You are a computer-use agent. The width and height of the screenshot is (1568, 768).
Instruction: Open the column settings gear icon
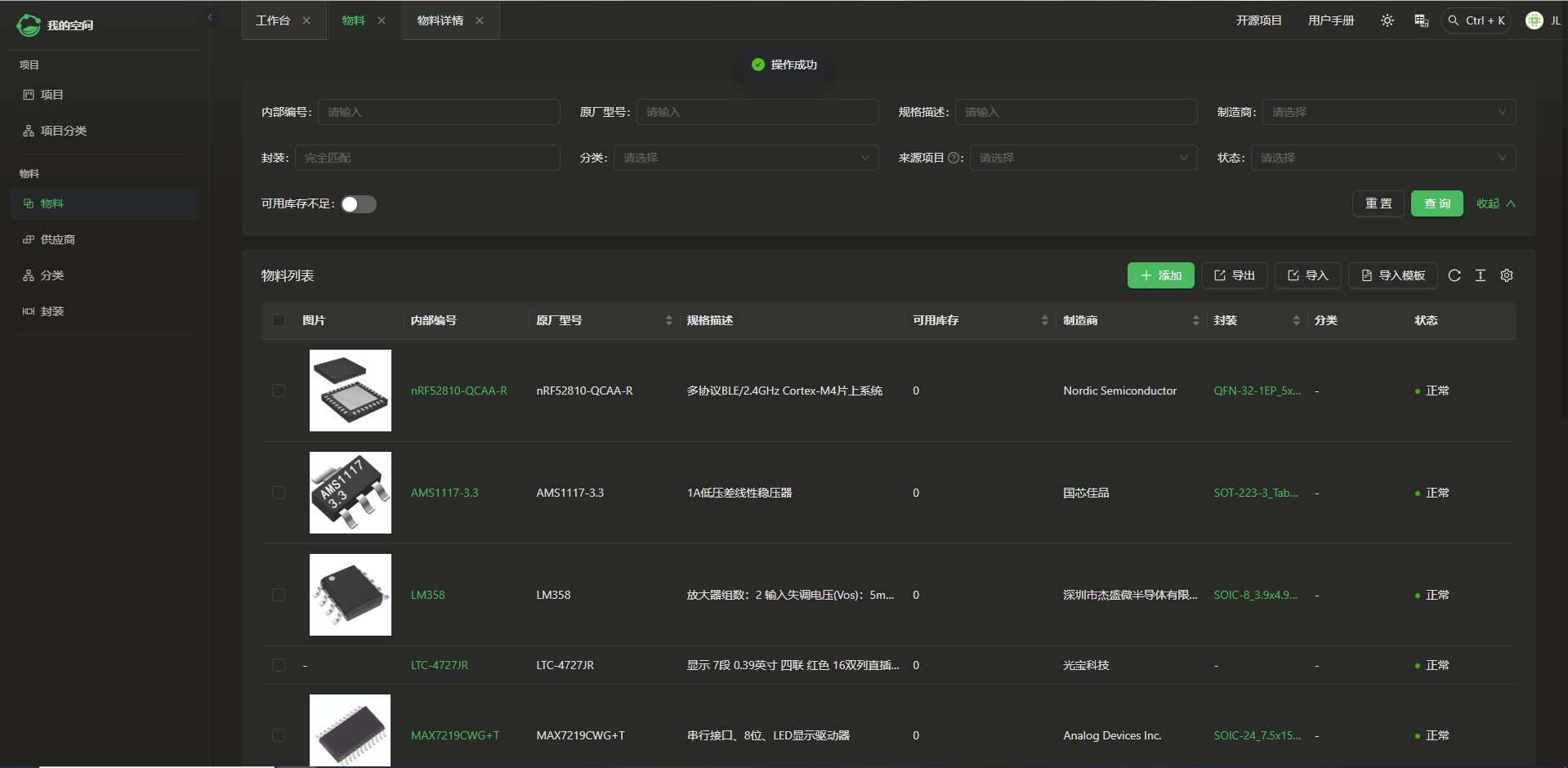pyautogui.click(x=1506, y=276)
